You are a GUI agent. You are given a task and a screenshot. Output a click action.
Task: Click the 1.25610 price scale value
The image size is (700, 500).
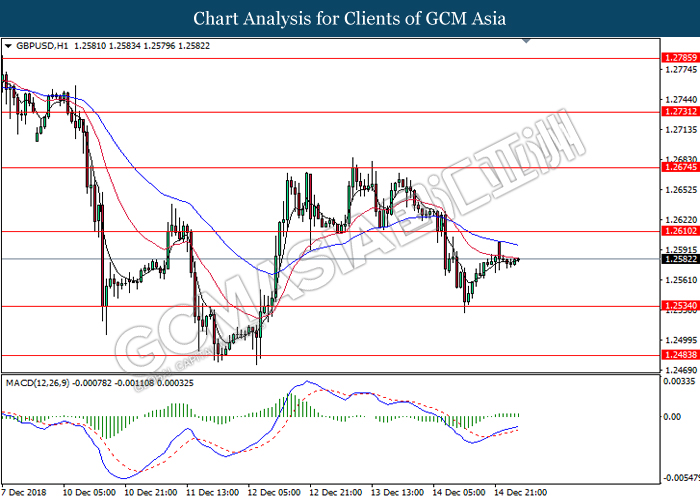tap(681, 280)
